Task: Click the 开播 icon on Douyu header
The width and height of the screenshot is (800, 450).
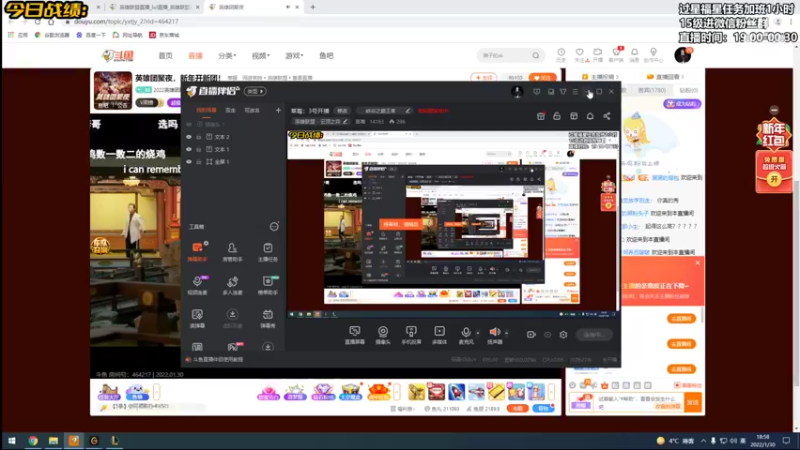Action: click(x=597, y=55)
